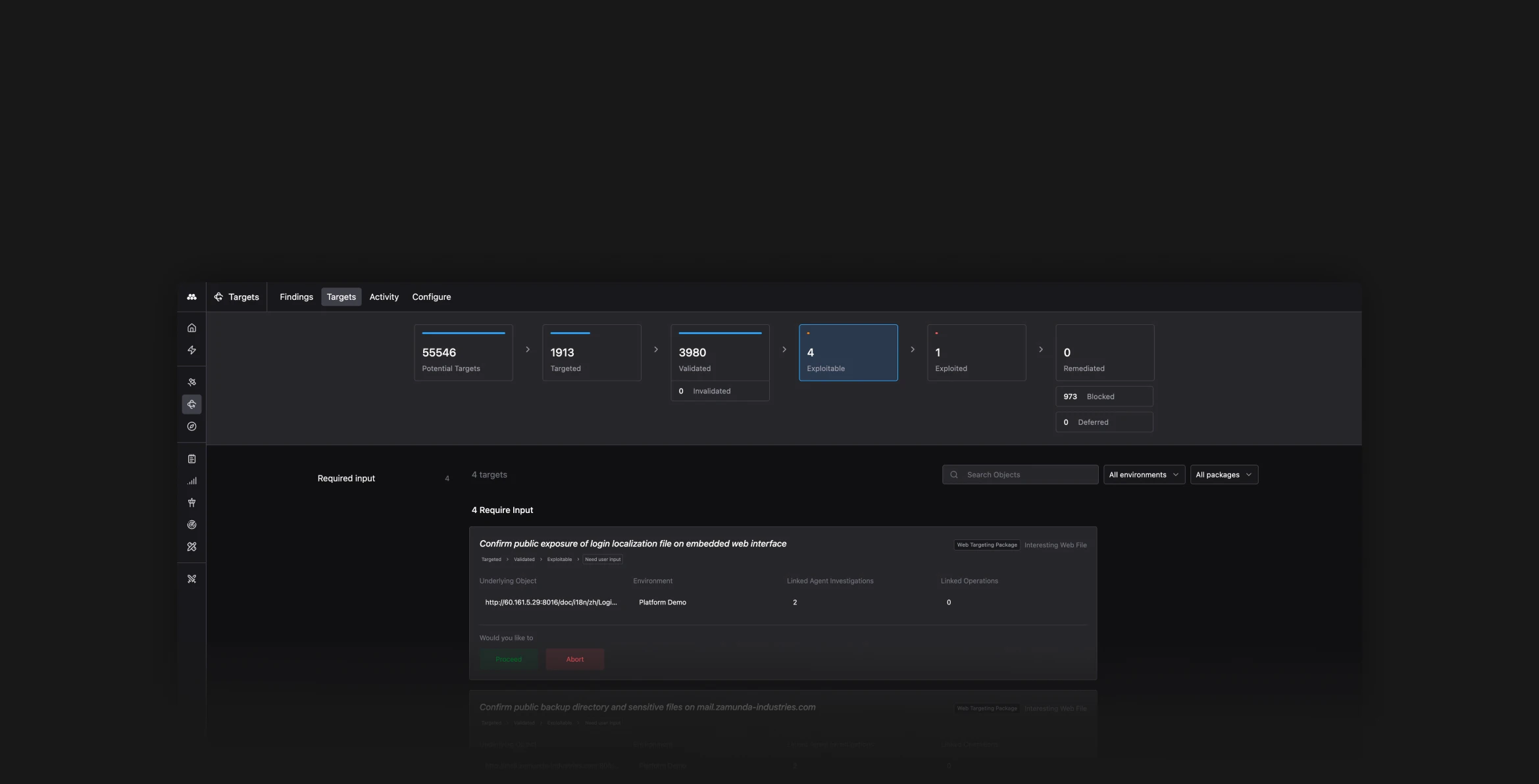Click the Validated breadcrumb step on first target
The width and height of the screenshot is (1539, 784).
click(524, 560)
